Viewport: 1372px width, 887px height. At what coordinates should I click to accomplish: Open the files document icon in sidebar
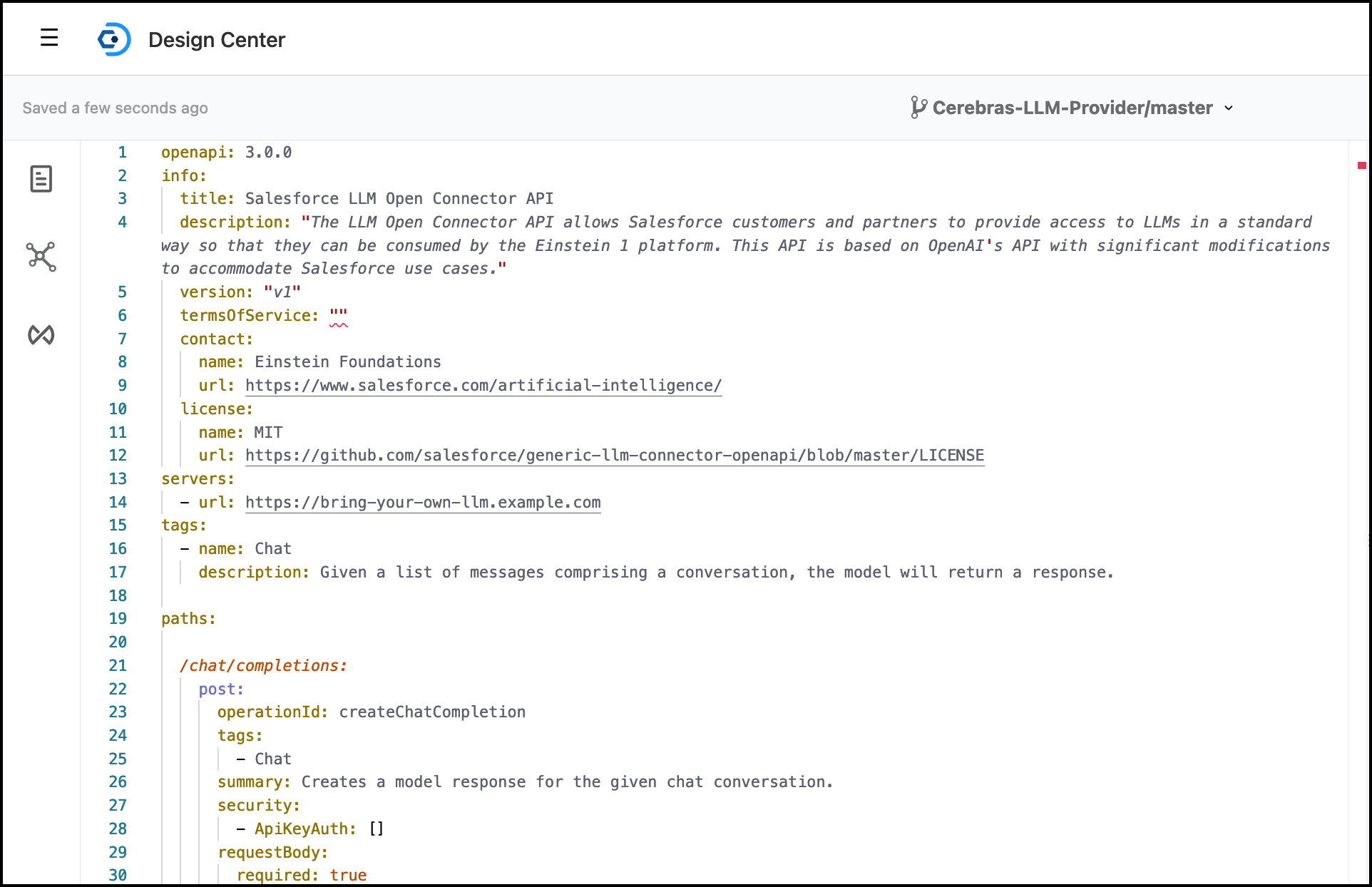(x=41, y=179)
